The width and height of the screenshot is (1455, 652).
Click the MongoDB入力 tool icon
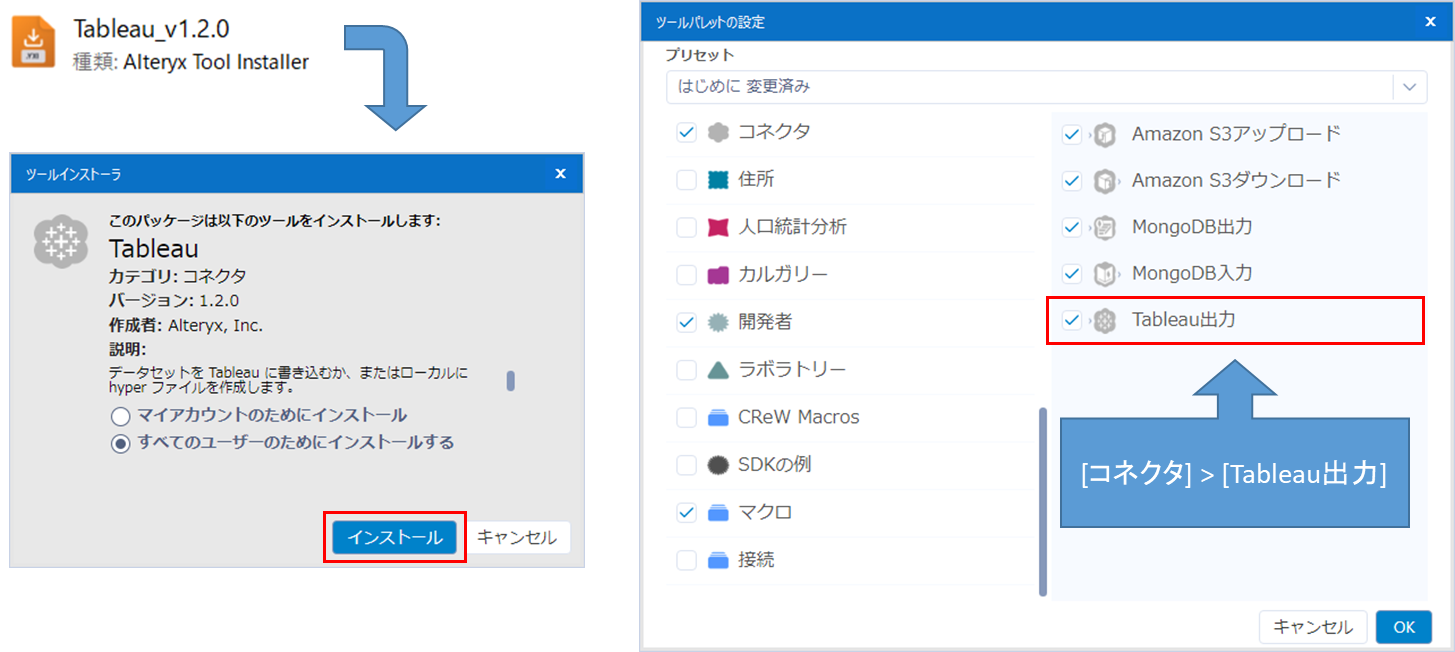point(1104,273)
